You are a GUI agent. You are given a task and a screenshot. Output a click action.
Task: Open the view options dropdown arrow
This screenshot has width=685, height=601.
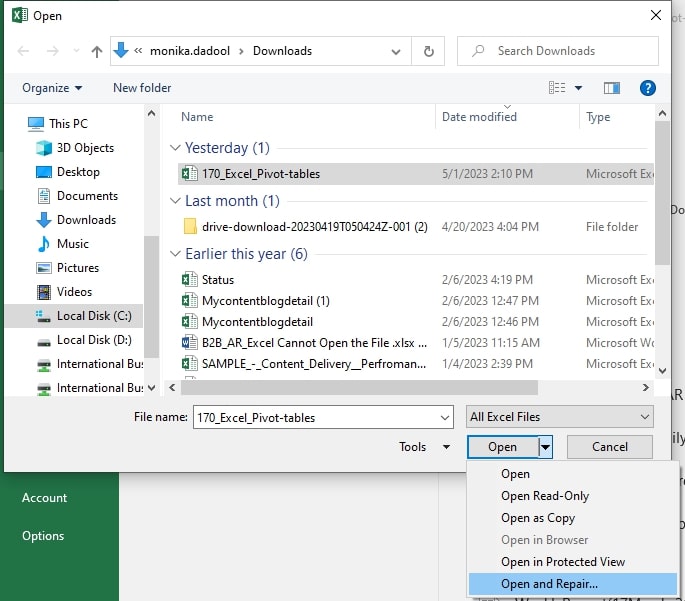pos(578,88)
